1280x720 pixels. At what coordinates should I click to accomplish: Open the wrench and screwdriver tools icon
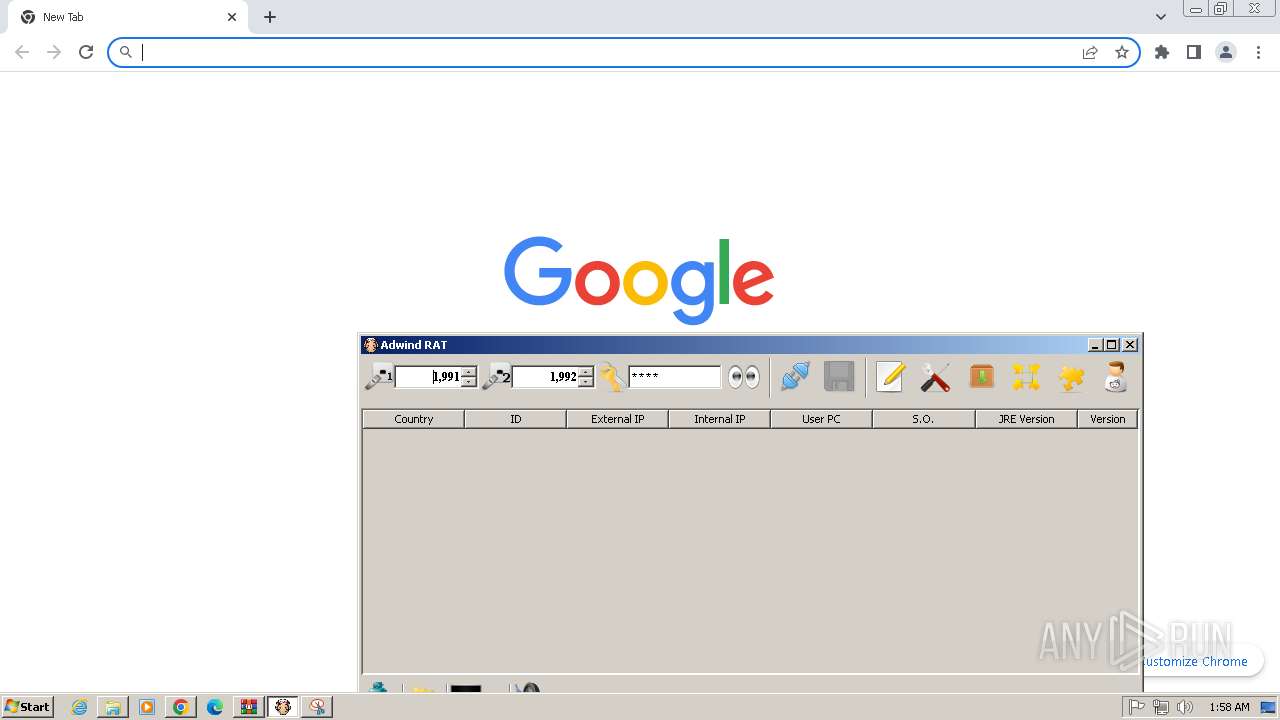(935, 377)
